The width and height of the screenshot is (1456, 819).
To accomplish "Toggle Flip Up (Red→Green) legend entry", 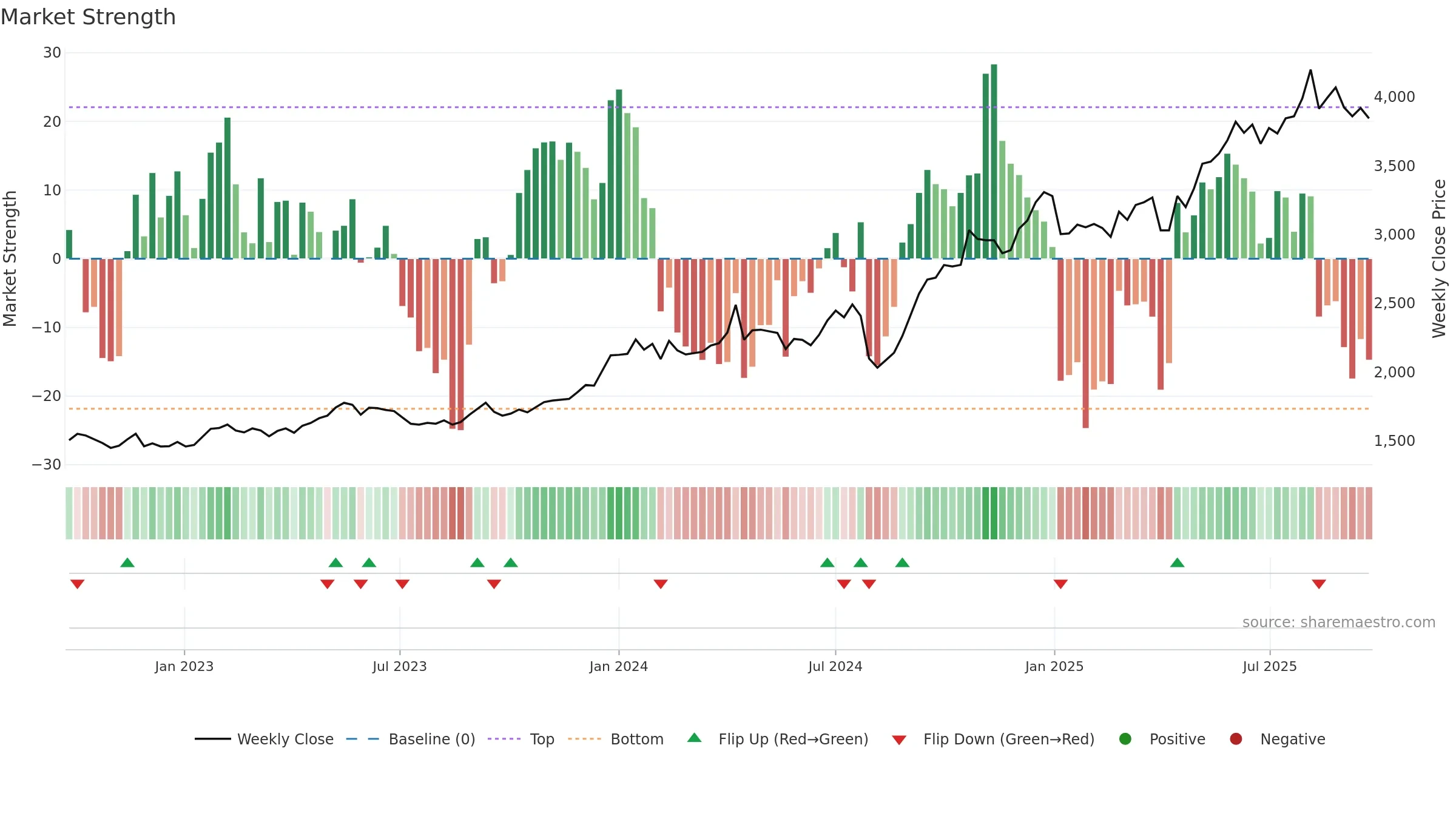I will (x=778, y=739).
